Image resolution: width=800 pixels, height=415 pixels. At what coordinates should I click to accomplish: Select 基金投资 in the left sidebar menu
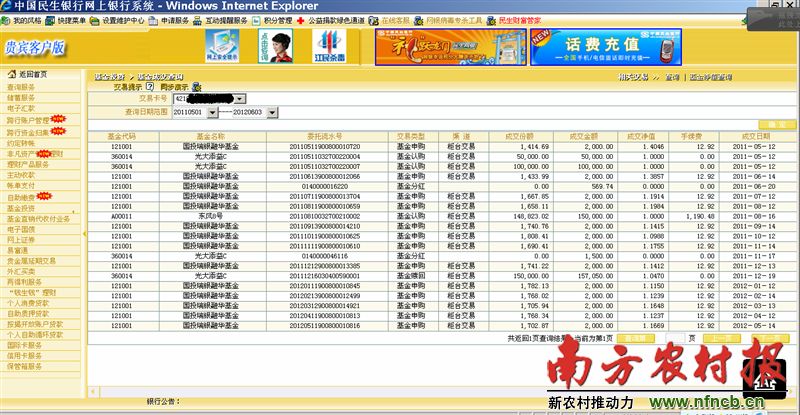click(22, 207)
